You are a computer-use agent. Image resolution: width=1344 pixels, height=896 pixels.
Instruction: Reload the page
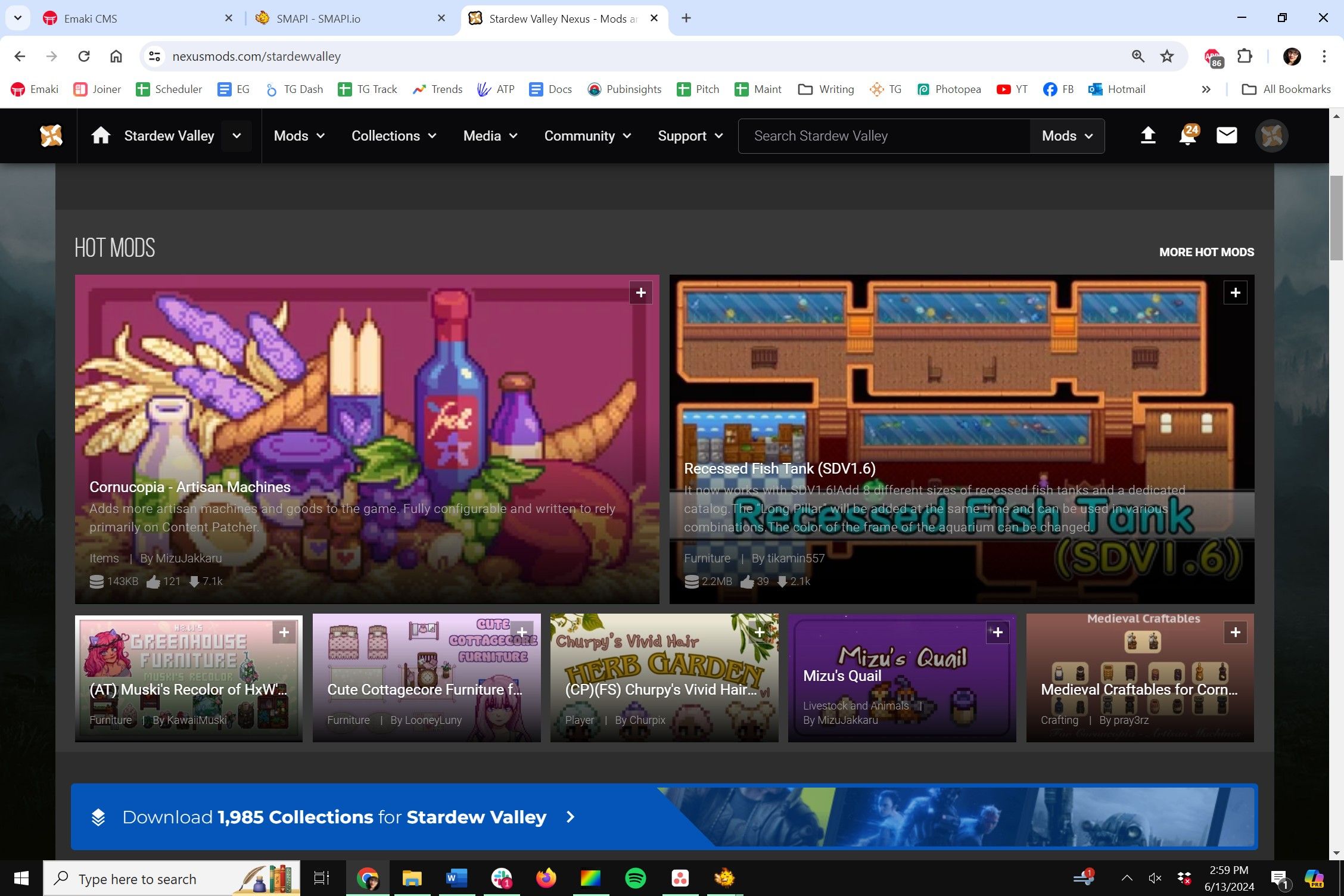tap(84, 56)
